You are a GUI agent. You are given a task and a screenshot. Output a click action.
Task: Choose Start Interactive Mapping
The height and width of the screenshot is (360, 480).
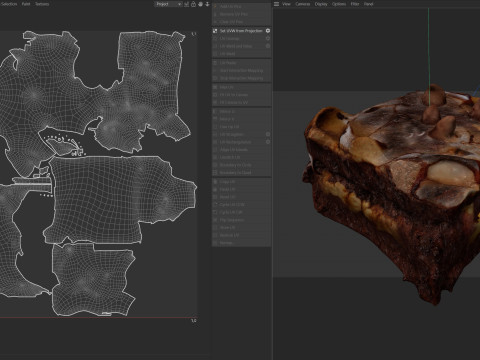242,70
